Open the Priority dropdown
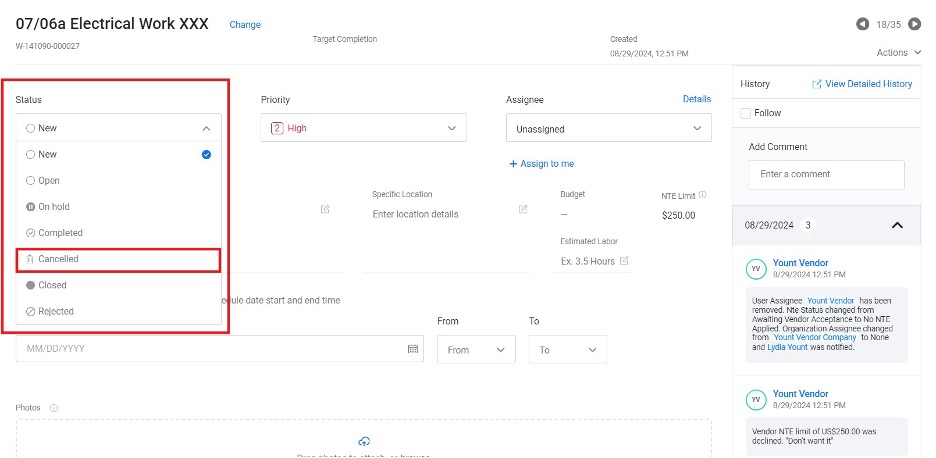Image resolution: width=936 pixels, height=458 pixels. pos(363,128)
